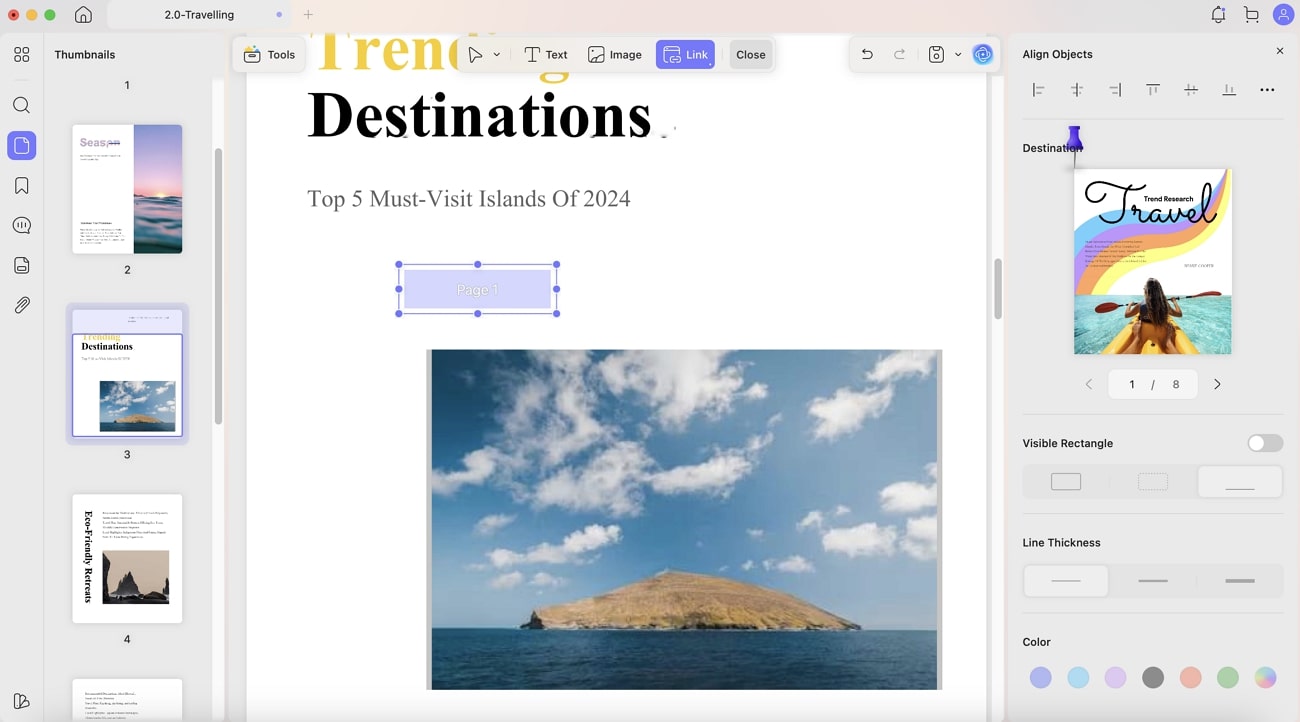Screen dimensions: 1300x722
Task: Select the page 4 thumbnail
Action: (127, 558)
